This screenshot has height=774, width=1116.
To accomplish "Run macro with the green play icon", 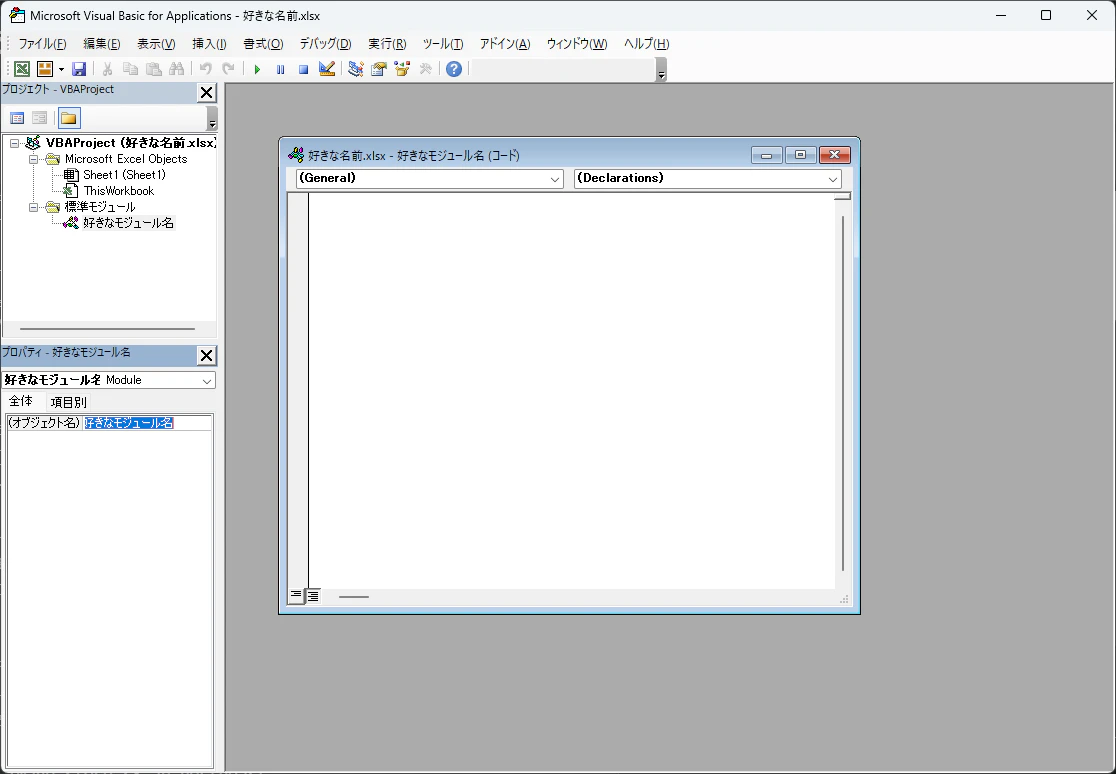I will point(258,69).
